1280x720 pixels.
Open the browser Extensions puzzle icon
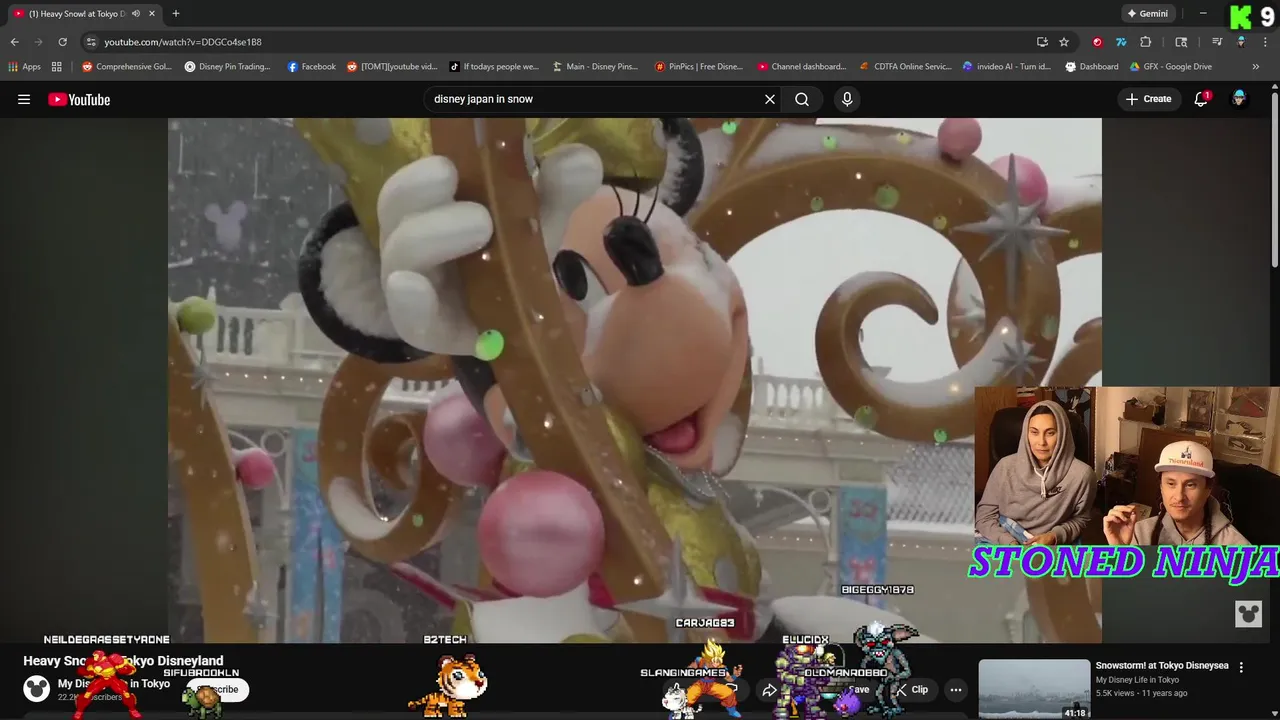(x=1146, y=42)
